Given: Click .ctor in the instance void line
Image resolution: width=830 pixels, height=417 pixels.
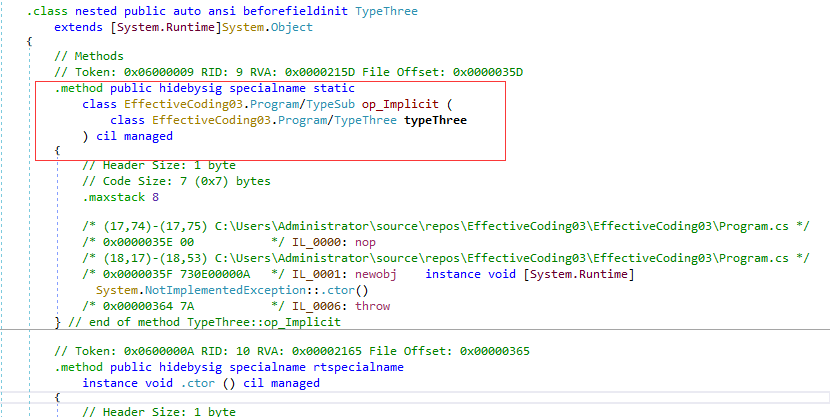Looking at the screenshot, I should click(197, 383).
